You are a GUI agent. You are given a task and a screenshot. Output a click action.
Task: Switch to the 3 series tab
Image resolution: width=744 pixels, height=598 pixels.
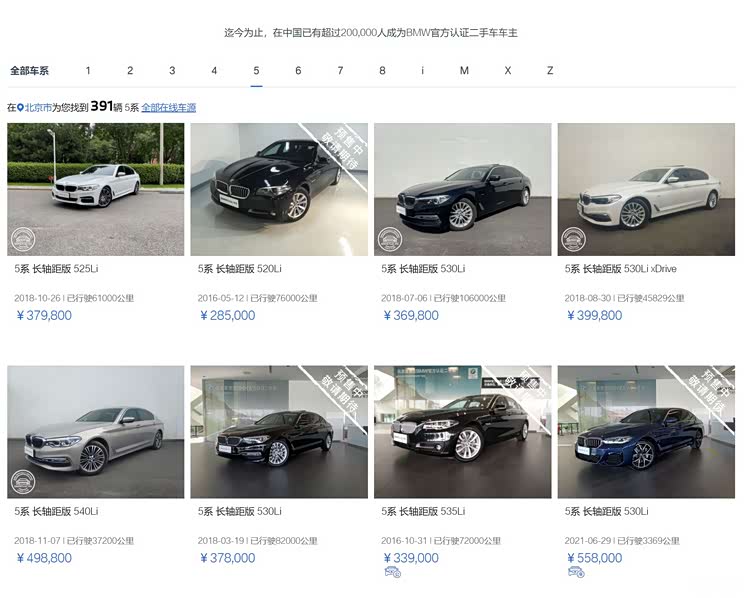pos(172,71)
